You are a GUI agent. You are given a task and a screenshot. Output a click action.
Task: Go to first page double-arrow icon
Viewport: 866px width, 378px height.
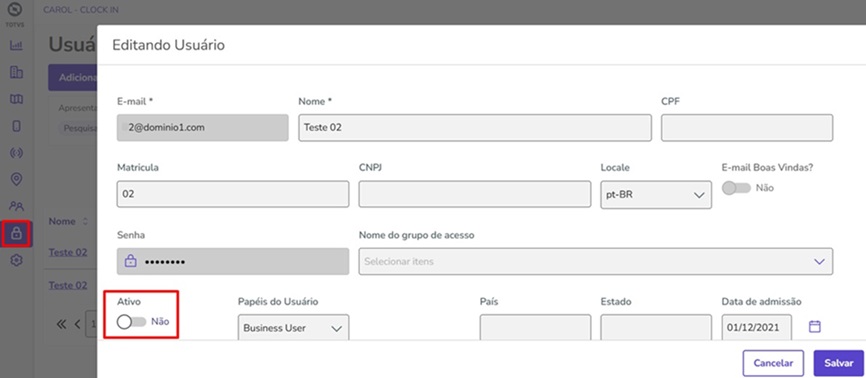62,324
